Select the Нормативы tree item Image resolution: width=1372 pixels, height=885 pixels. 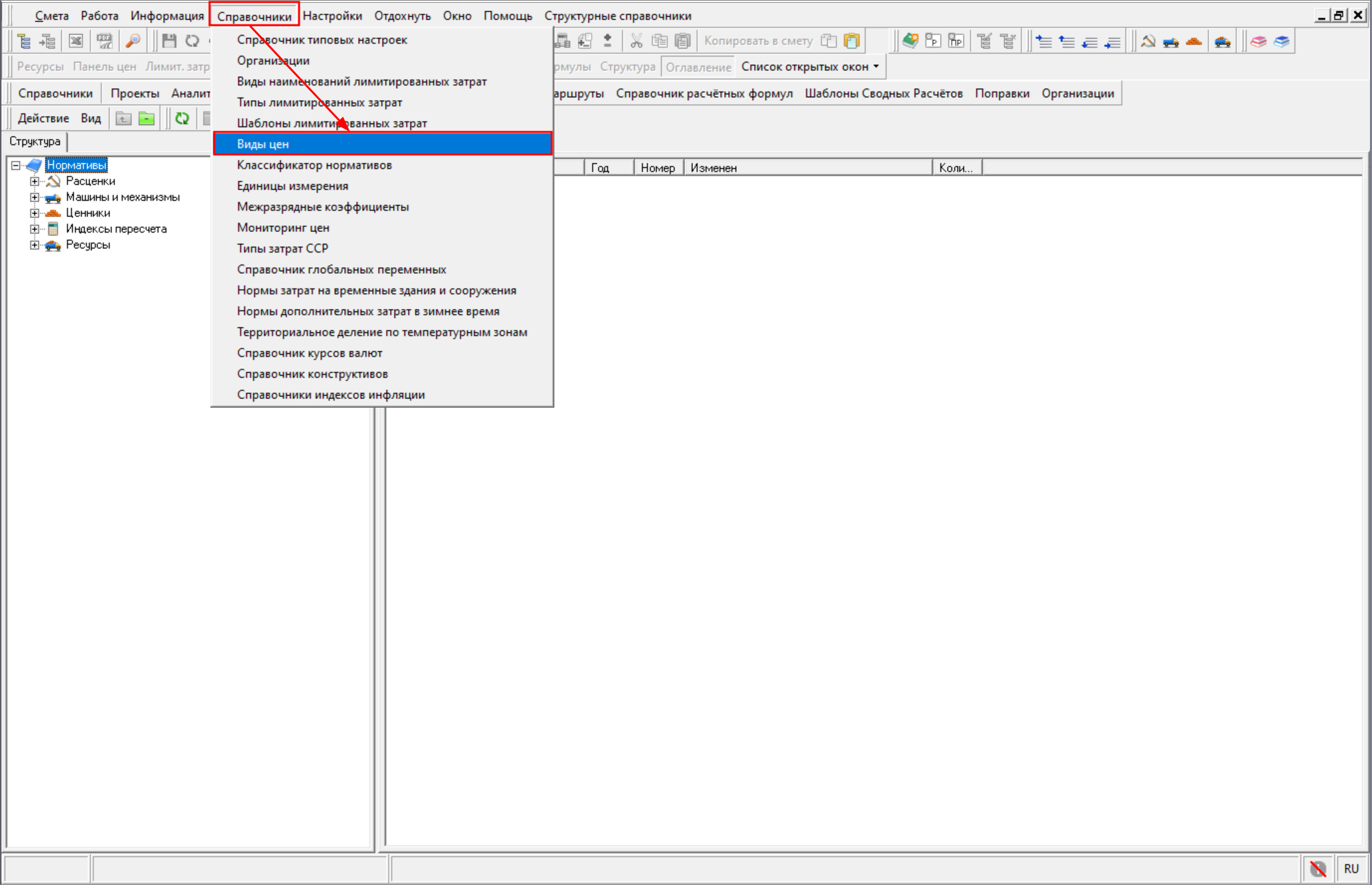coord(77,165)
